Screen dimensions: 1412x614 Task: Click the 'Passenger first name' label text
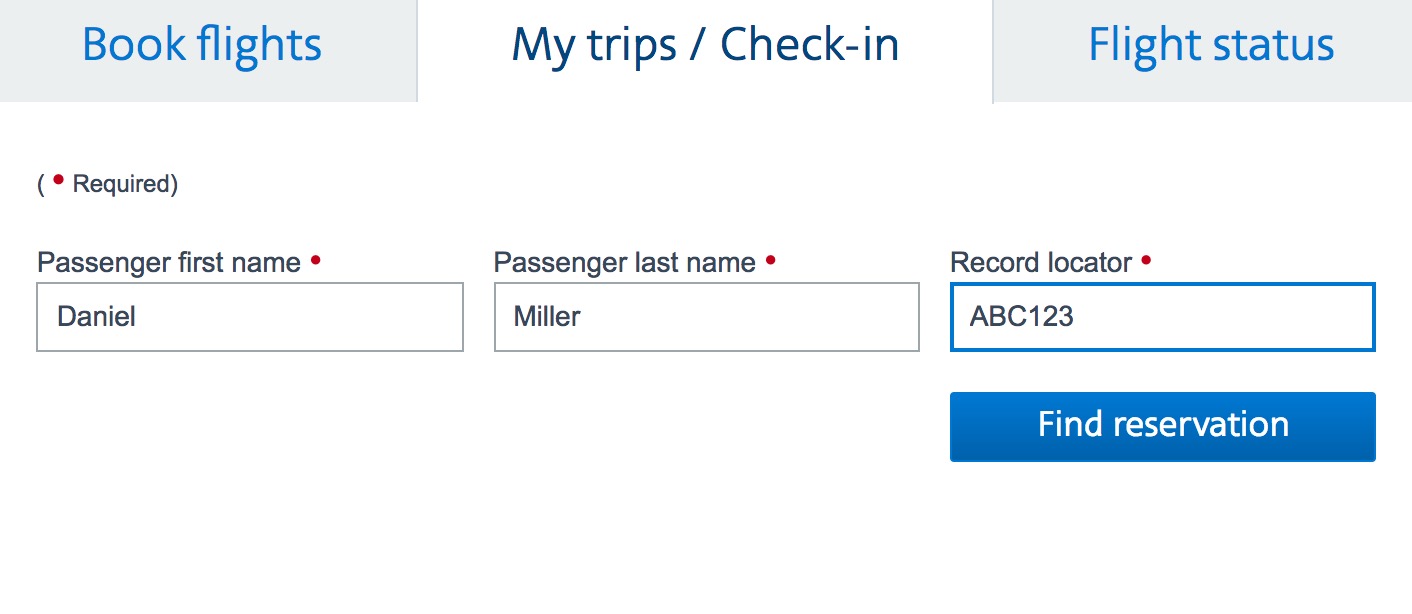point(168,263)
